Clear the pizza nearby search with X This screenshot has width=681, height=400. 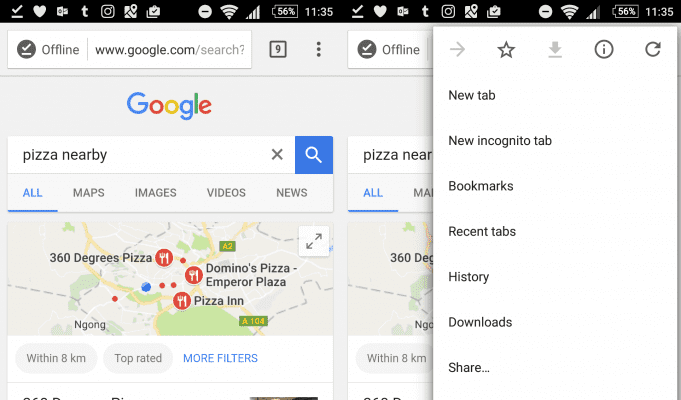(277, 154)
